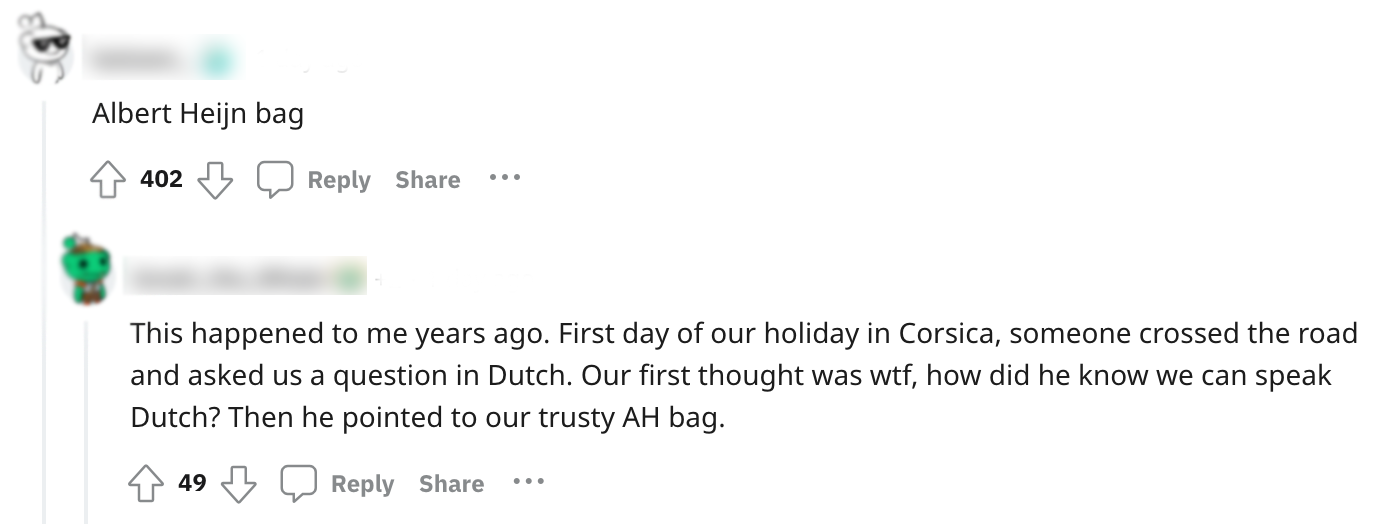Screen dimensions: 1386x524
Task: Open the green Snoo avatar profile
Action: coord(84,267)
